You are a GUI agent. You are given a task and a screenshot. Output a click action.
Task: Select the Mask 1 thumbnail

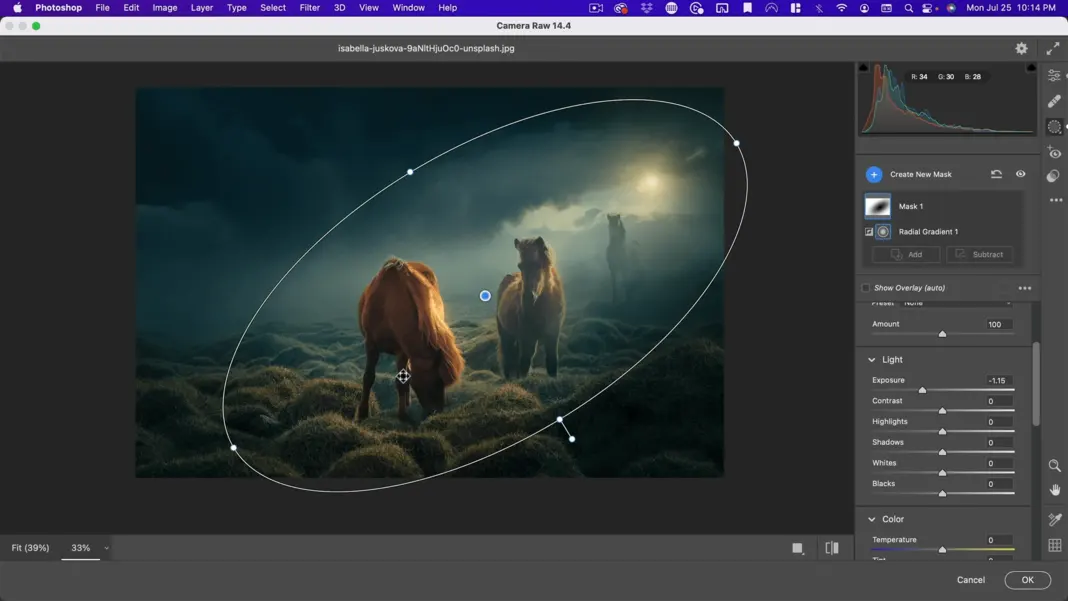(877, 206)
